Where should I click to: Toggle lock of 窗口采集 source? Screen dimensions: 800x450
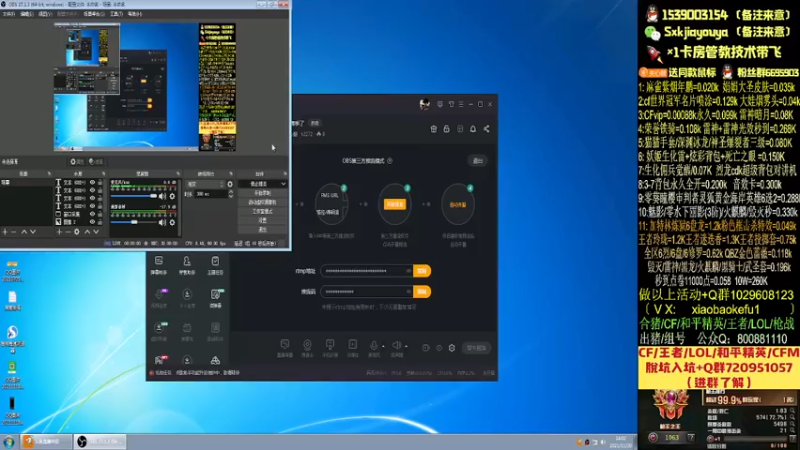(x=100, y=214)
